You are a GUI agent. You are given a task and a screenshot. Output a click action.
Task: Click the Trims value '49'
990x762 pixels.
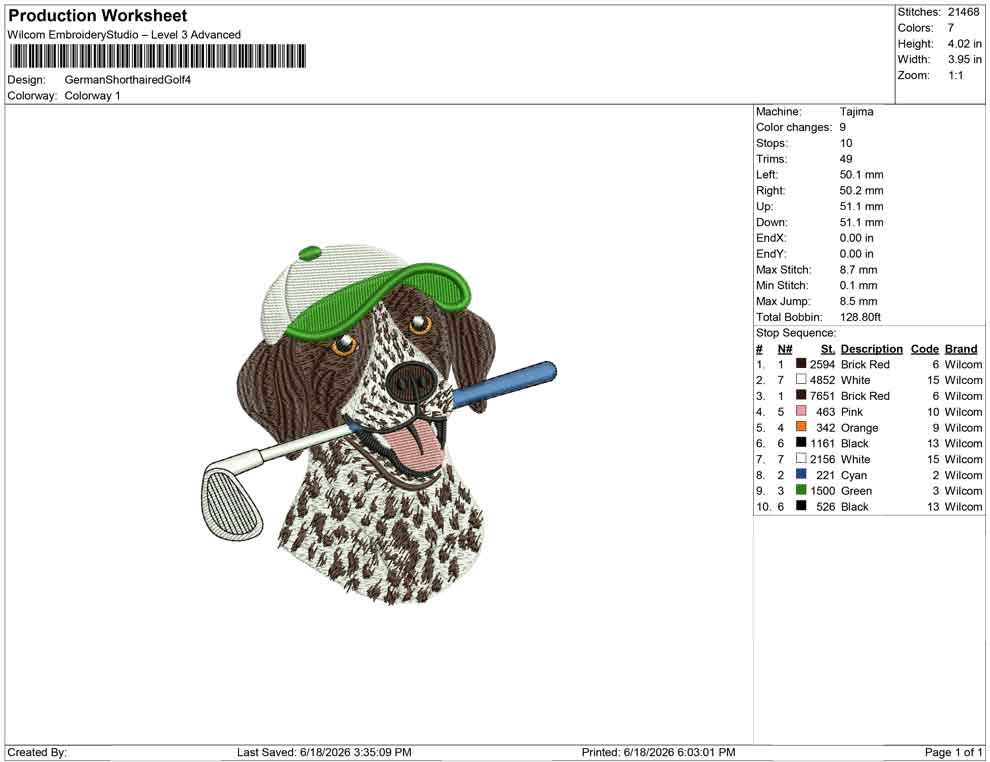pos(846,159)
